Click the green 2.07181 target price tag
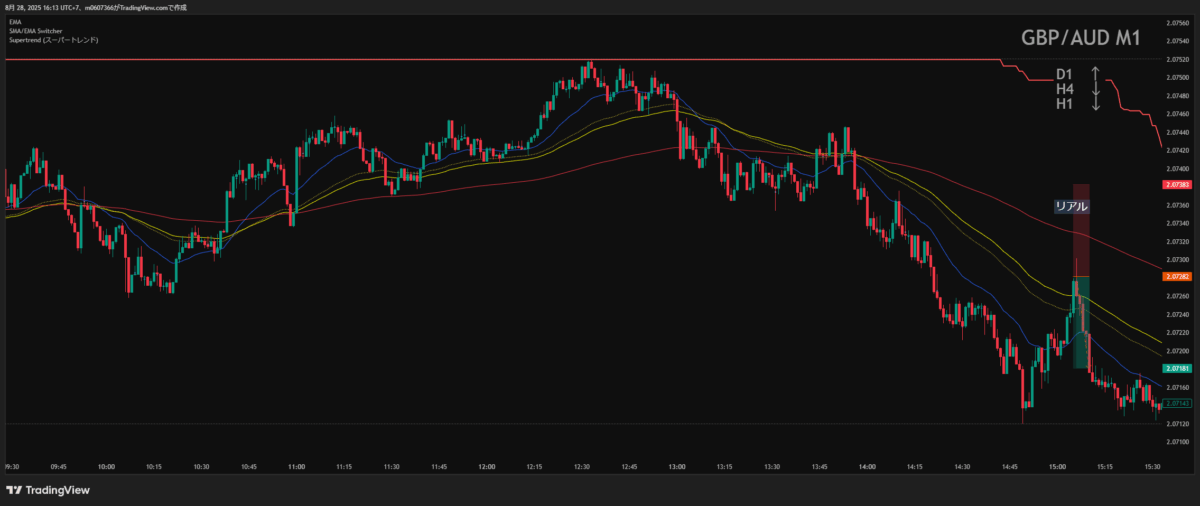Viewport: 1200px width, 506px height. pyautogui.click(x=1176, y=368)
